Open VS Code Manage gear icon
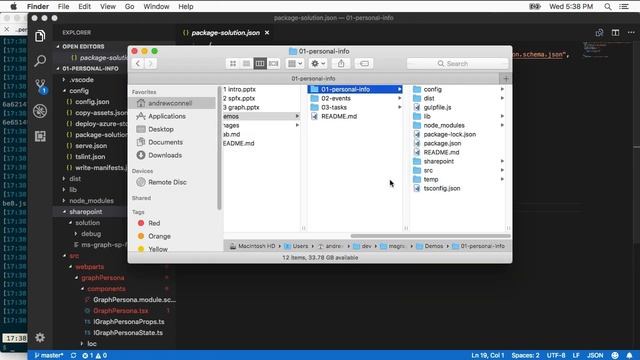 40,338
